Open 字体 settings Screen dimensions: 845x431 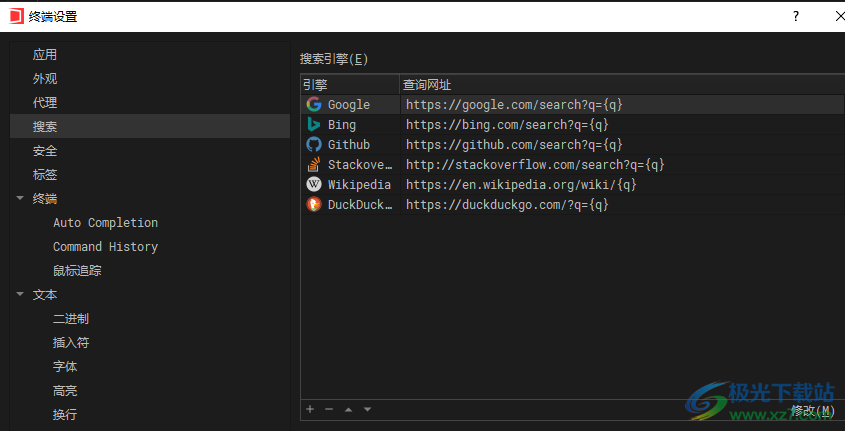point(65,366)
